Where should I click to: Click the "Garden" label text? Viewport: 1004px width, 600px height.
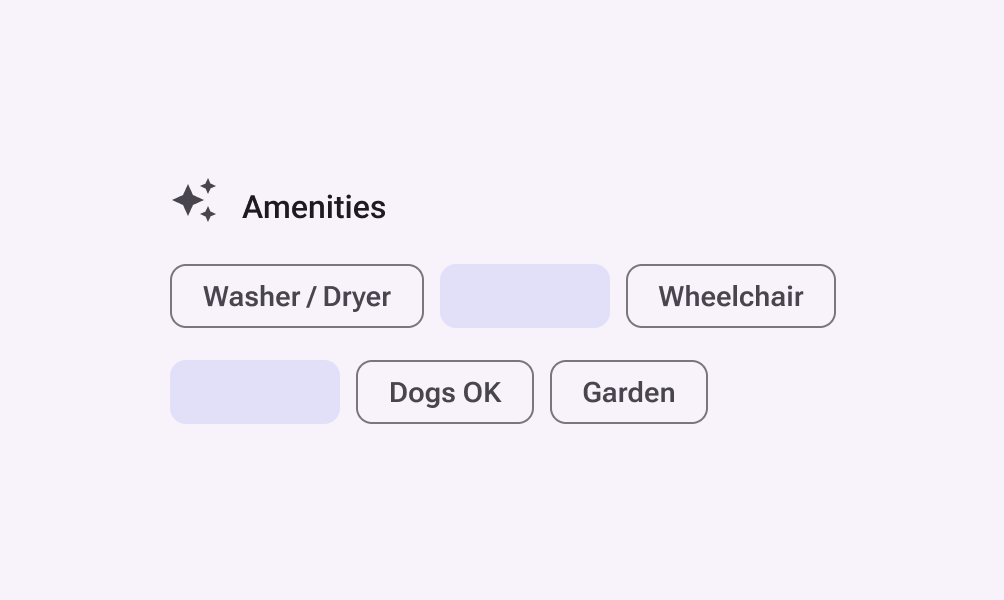[x=629, y=393]
